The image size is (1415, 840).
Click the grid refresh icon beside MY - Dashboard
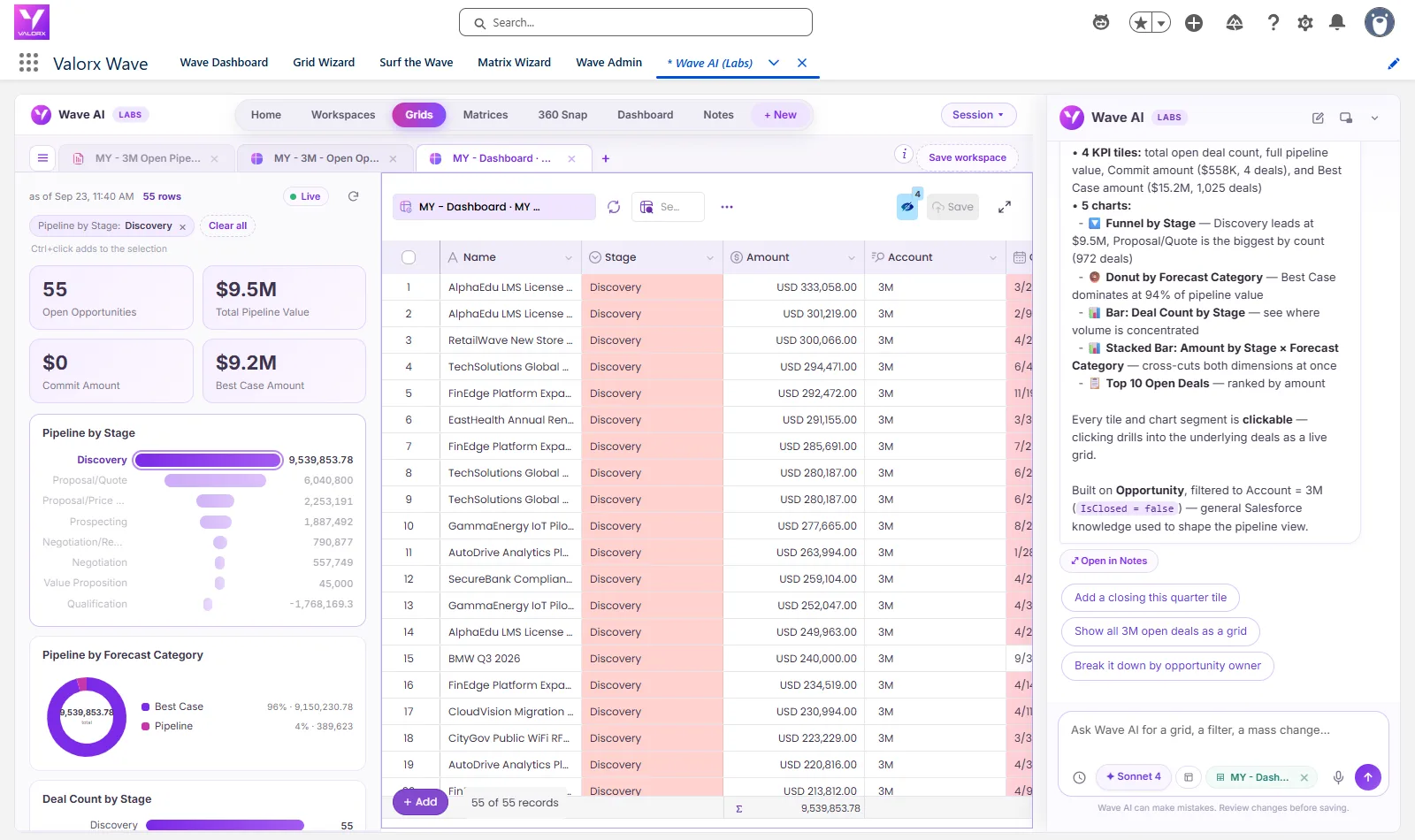click(614, 207)
